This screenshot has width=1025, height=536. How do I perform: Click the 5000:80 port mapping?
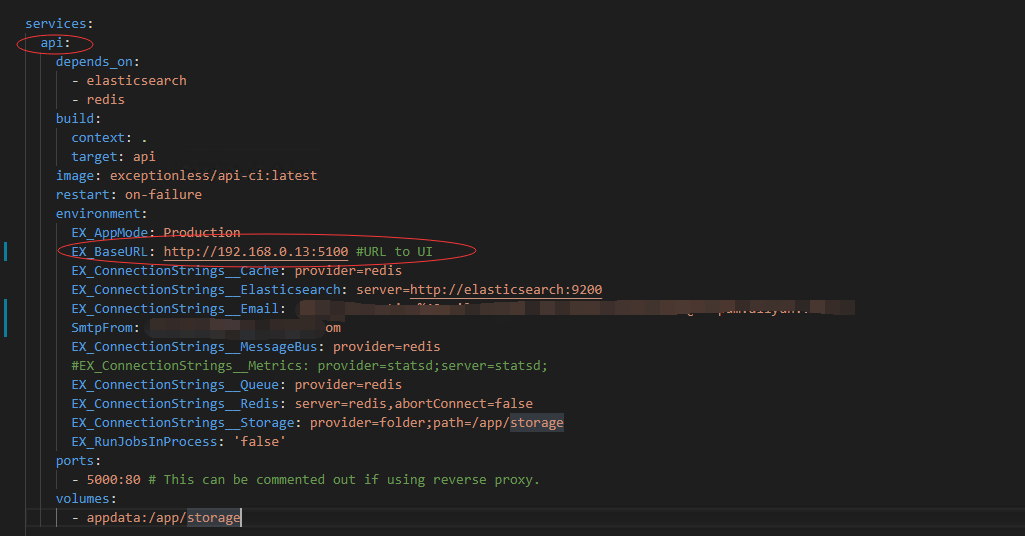114,479
